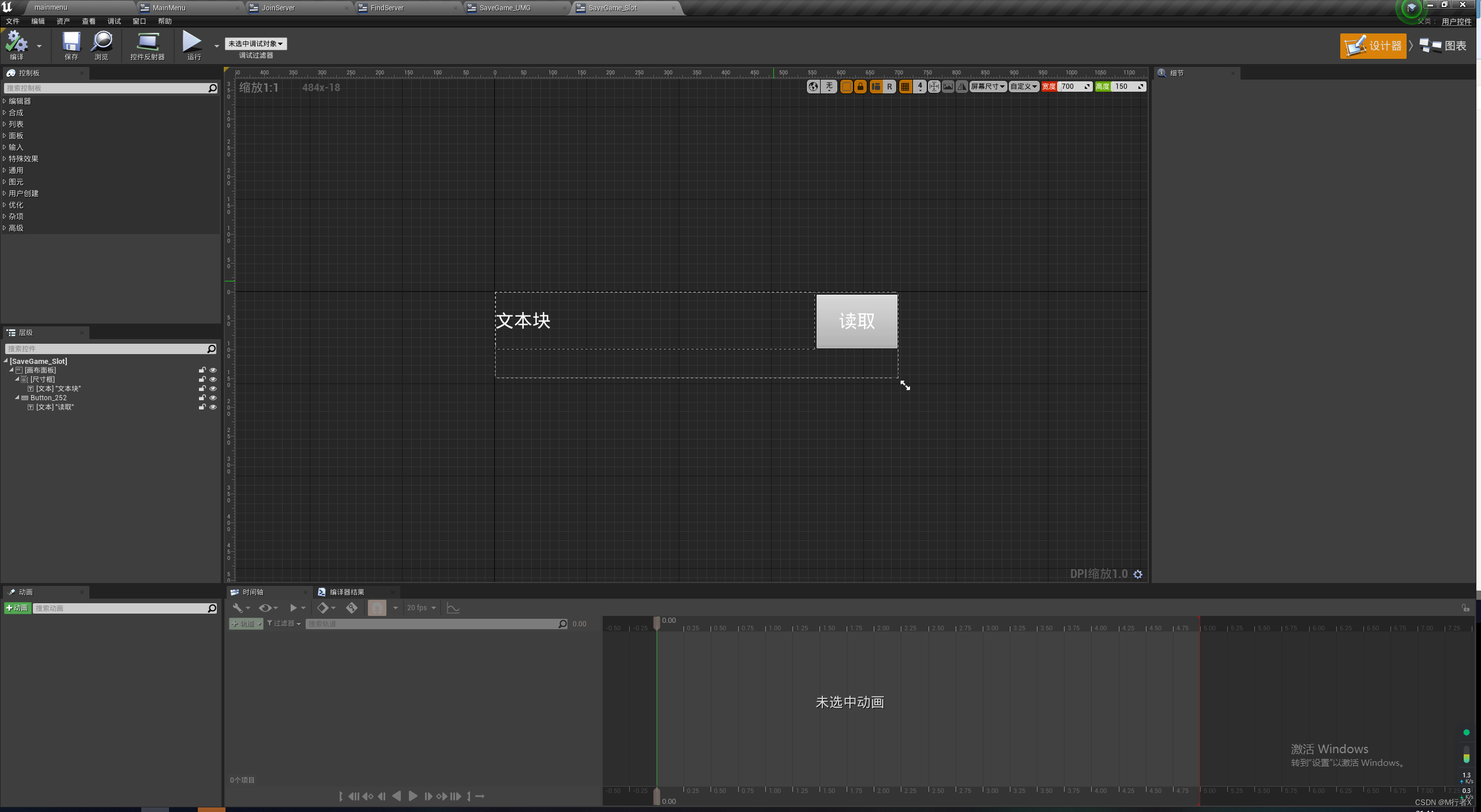Open Widget Reflector (控件反射器) tool
Viewport: 1481px width, 812px height.
point(148,42)
